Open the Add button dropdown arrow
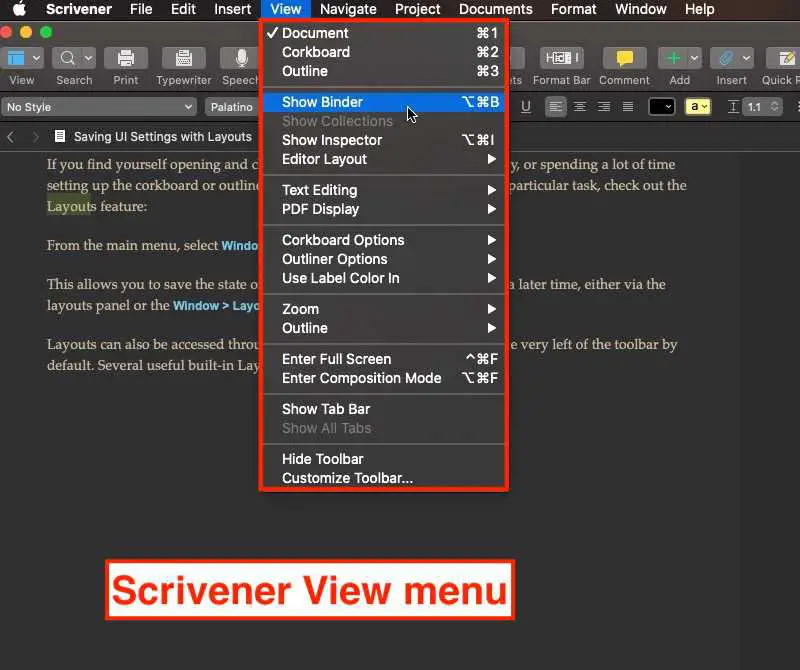 [693, 58]
